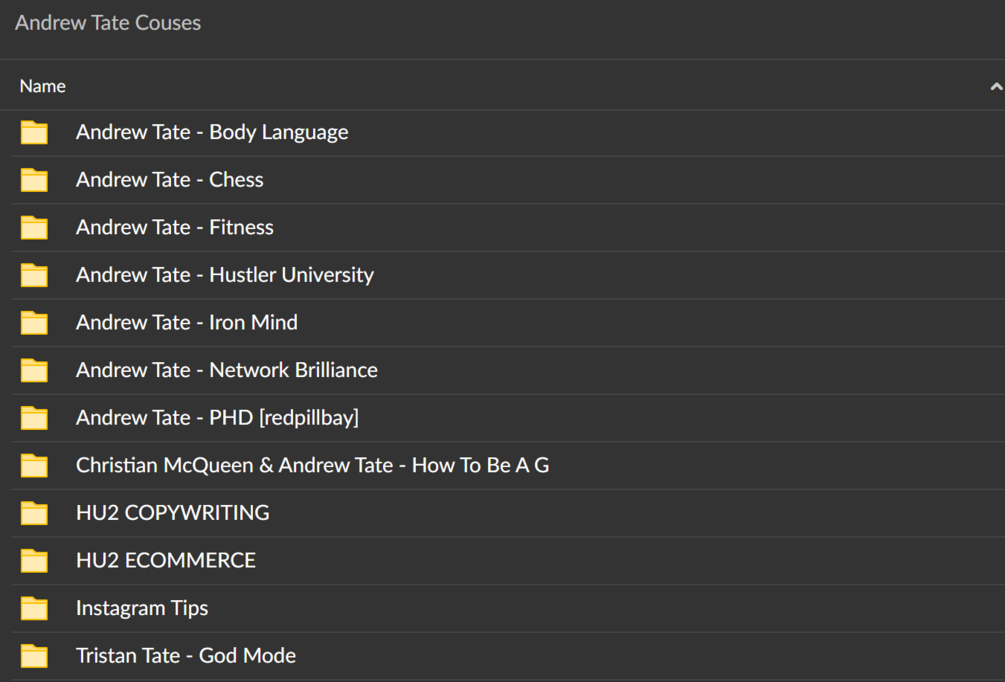
Task: Click the HU2 COPYWRITING folder icon
Action: click(35, 513)
